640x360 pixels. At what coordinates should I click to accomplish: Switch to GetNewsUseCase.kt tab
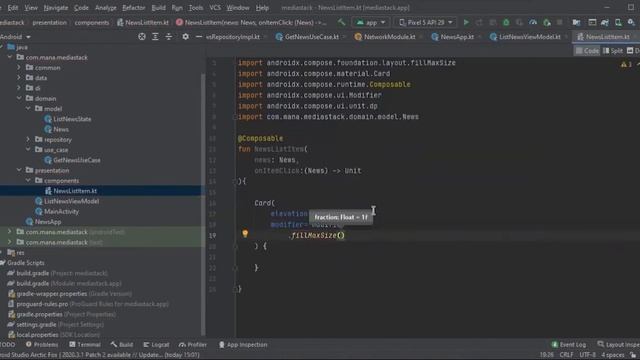[311, 37]
